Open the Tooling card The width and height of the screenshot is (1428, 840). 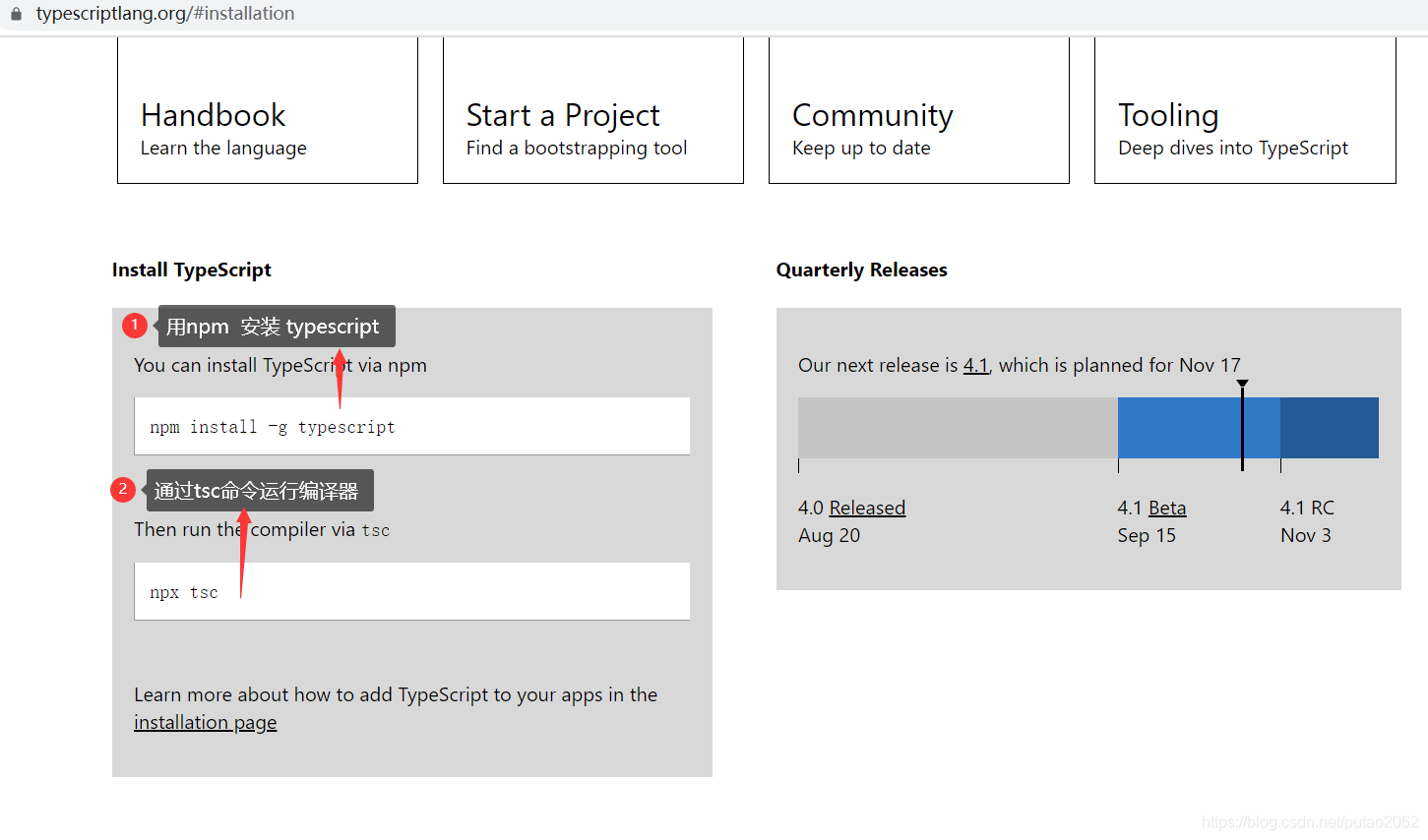(1245, 110)
